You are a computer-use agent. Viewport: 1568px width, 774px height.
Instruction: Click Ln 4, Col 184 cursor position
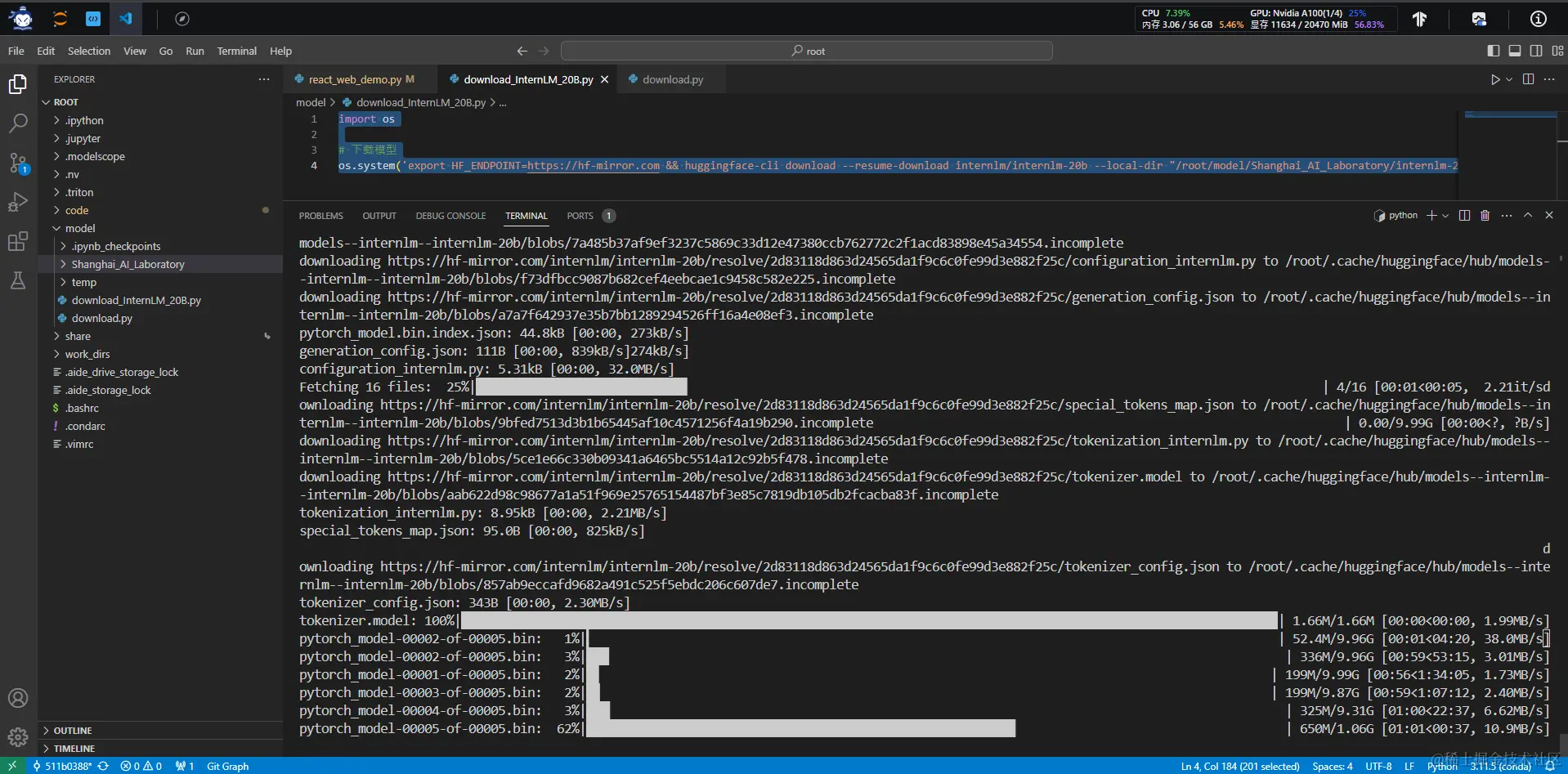tap(1240, 766)
